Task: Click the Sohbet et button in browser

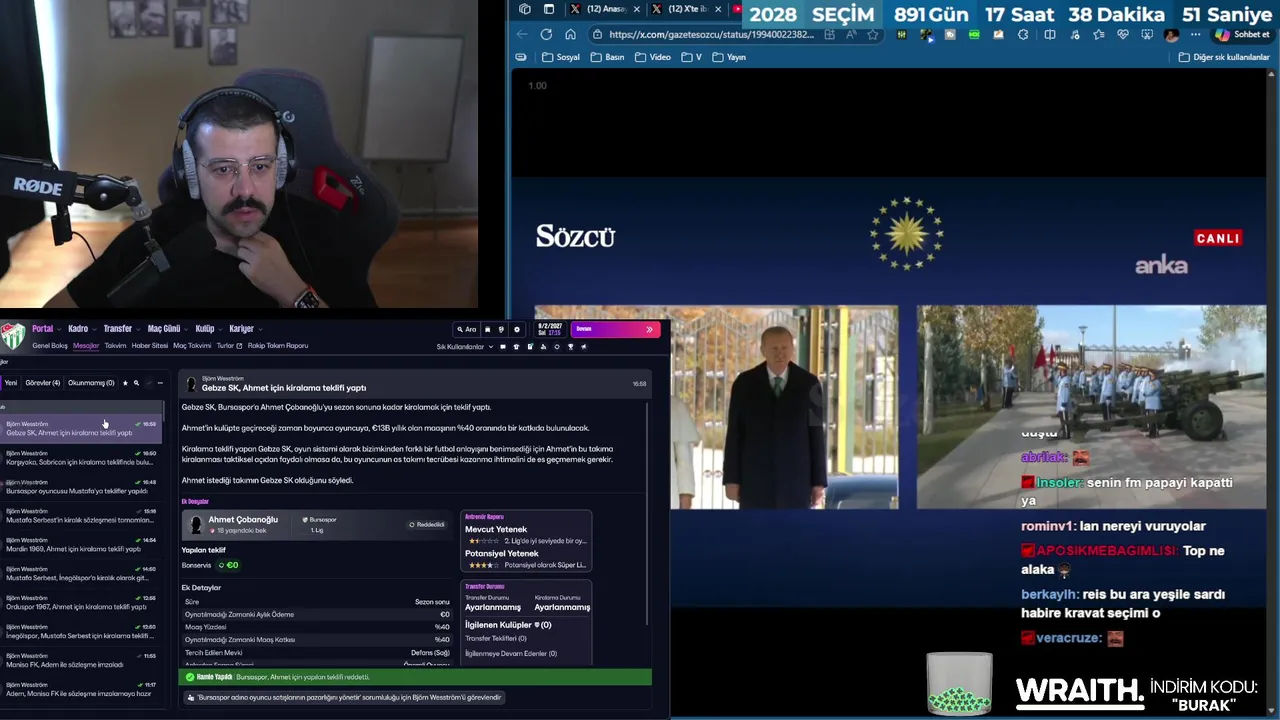Action: [1243, 34]
